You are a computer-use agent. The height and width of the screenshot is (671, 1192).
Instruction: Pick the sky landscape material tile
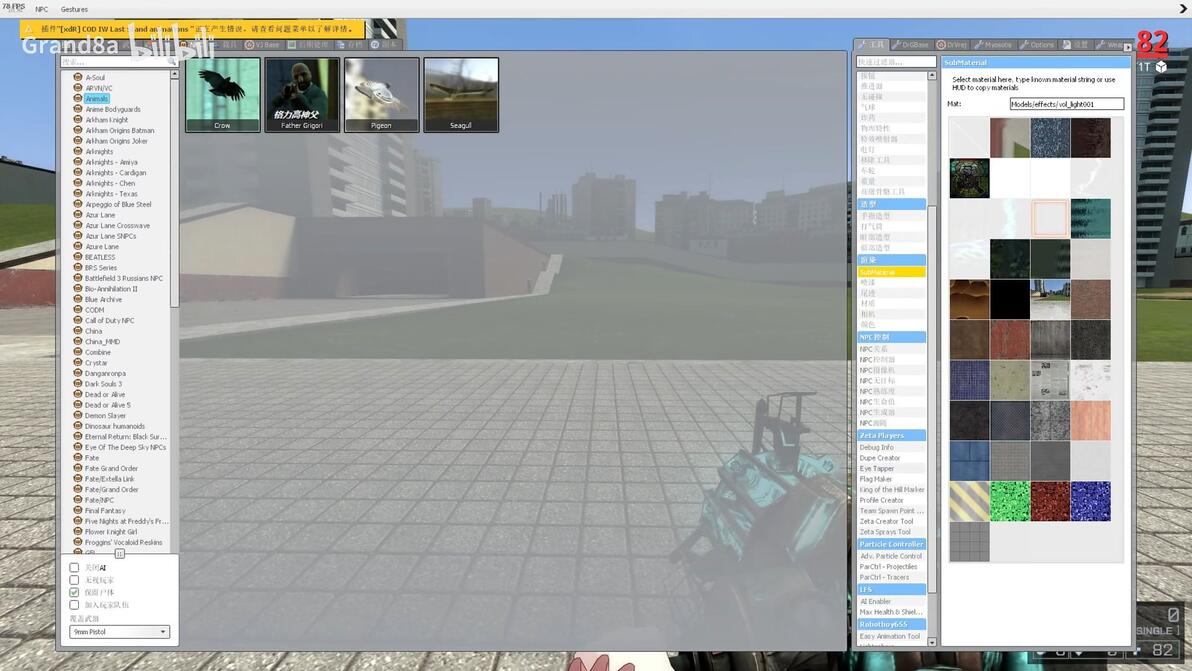1050,299
